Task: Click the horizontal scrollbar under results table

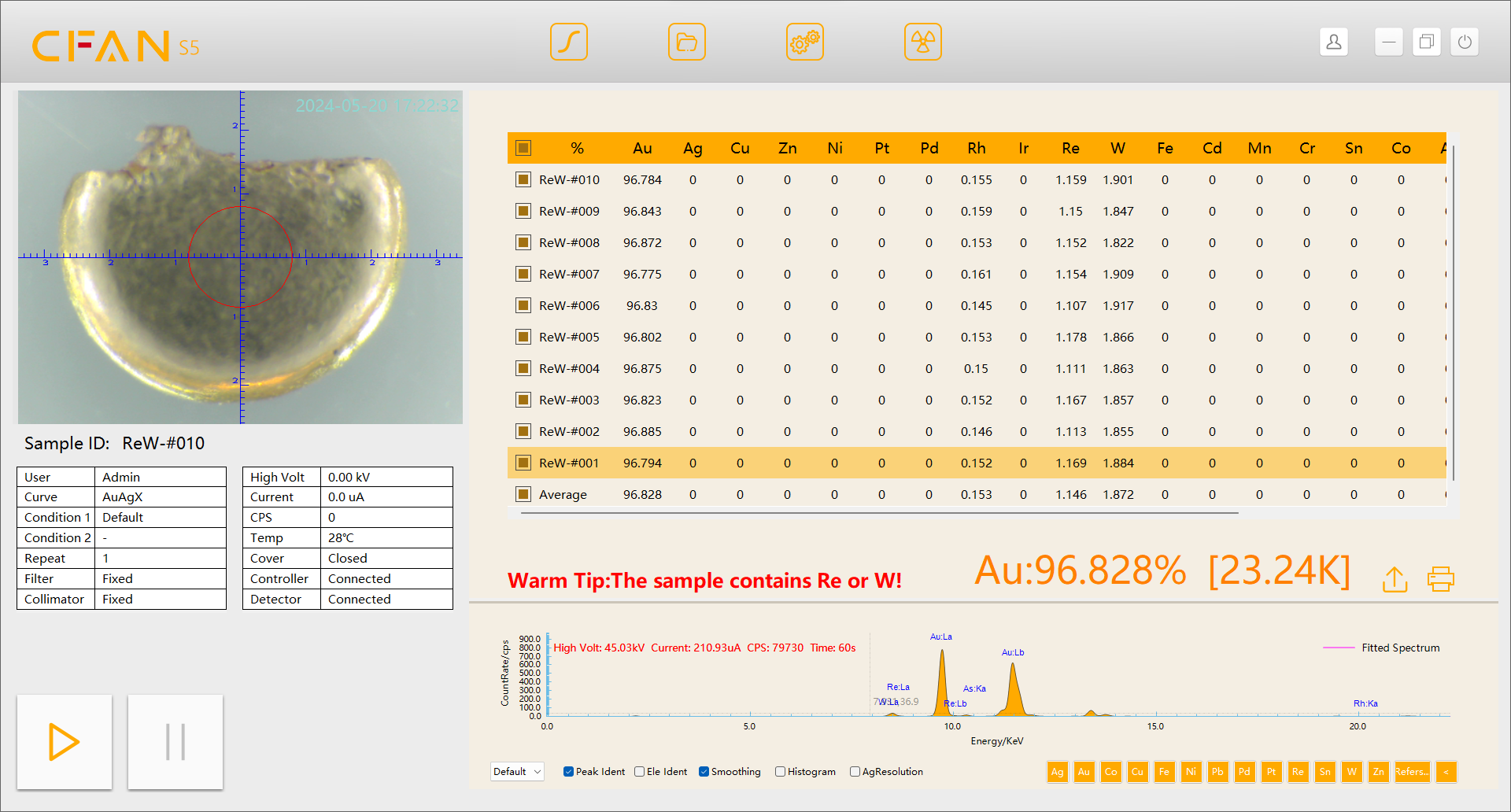Action: pos(880,513)
